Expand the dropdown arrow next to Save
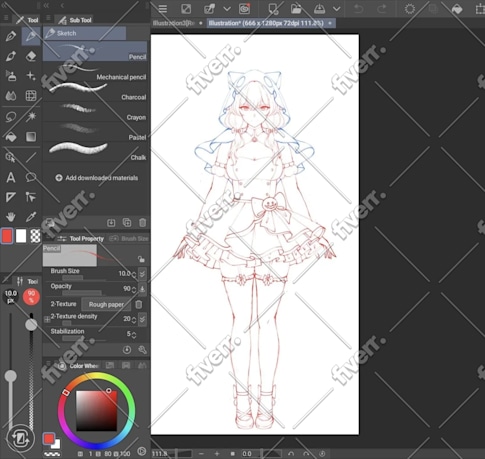This screenshot has width=485, height=459. 337,9
